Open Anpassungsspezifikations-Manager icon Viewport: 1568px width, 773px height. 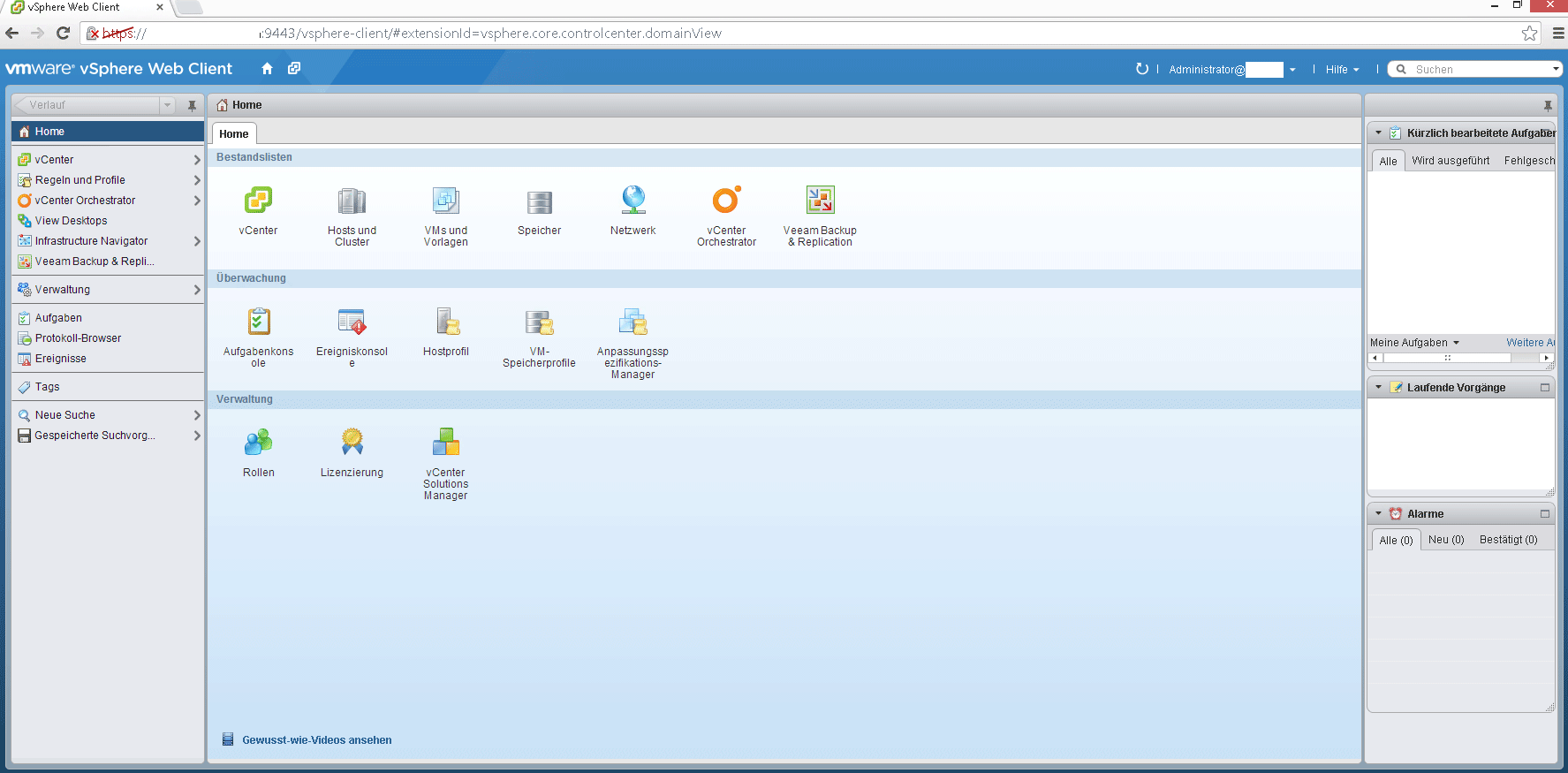(x=633, y=321)
